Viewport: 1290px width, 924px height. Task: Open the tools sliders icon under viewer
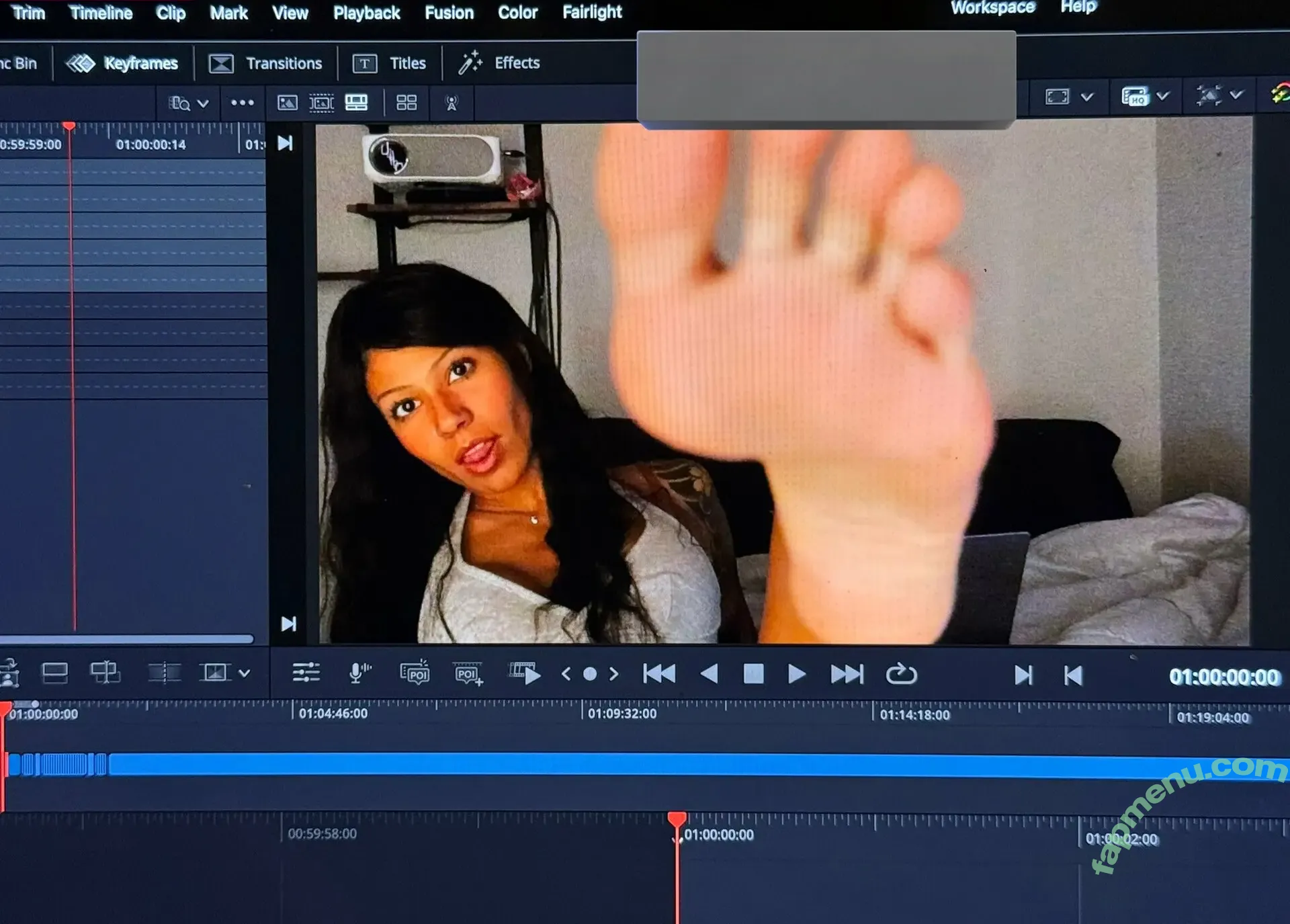(306, 673)
